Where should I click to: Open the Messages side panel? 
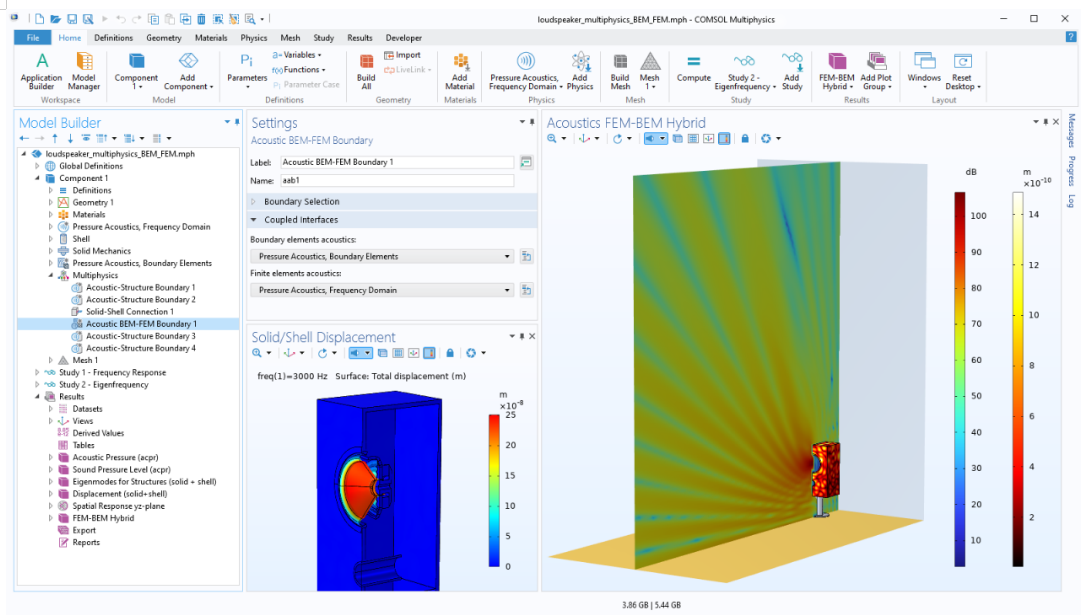point(1071,130)
